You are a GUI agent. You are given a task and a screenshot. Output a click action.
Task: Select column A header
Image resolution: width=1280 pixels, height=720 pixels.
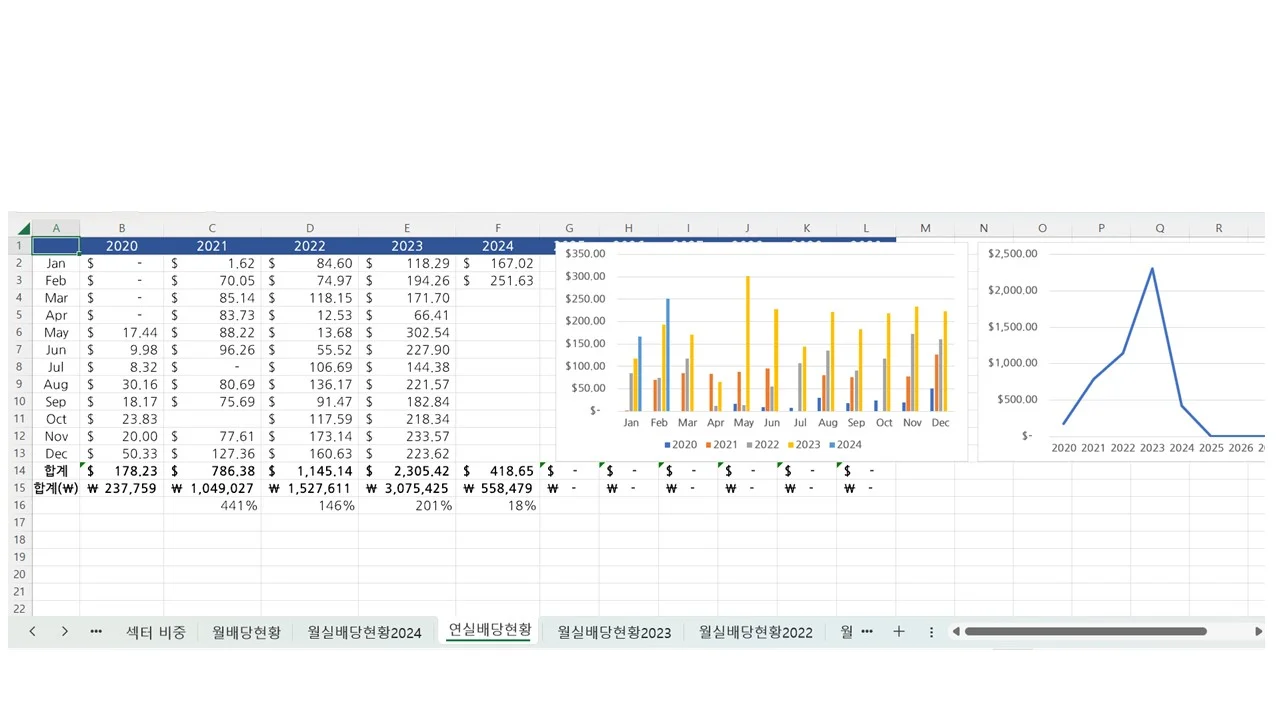(56, 228)
